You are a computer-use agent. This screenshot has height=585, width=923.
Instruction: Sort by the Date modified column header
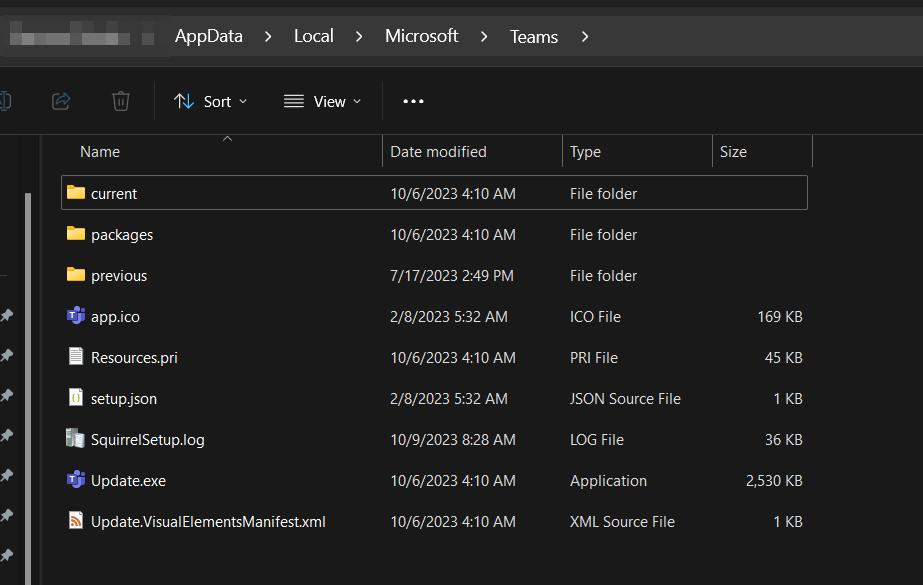(x=438, y=152)
